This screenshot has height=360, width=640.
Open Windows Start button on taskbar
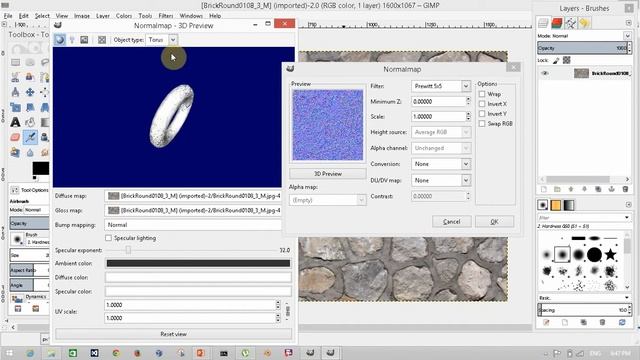pyautogui.click(x=9, y=353)
